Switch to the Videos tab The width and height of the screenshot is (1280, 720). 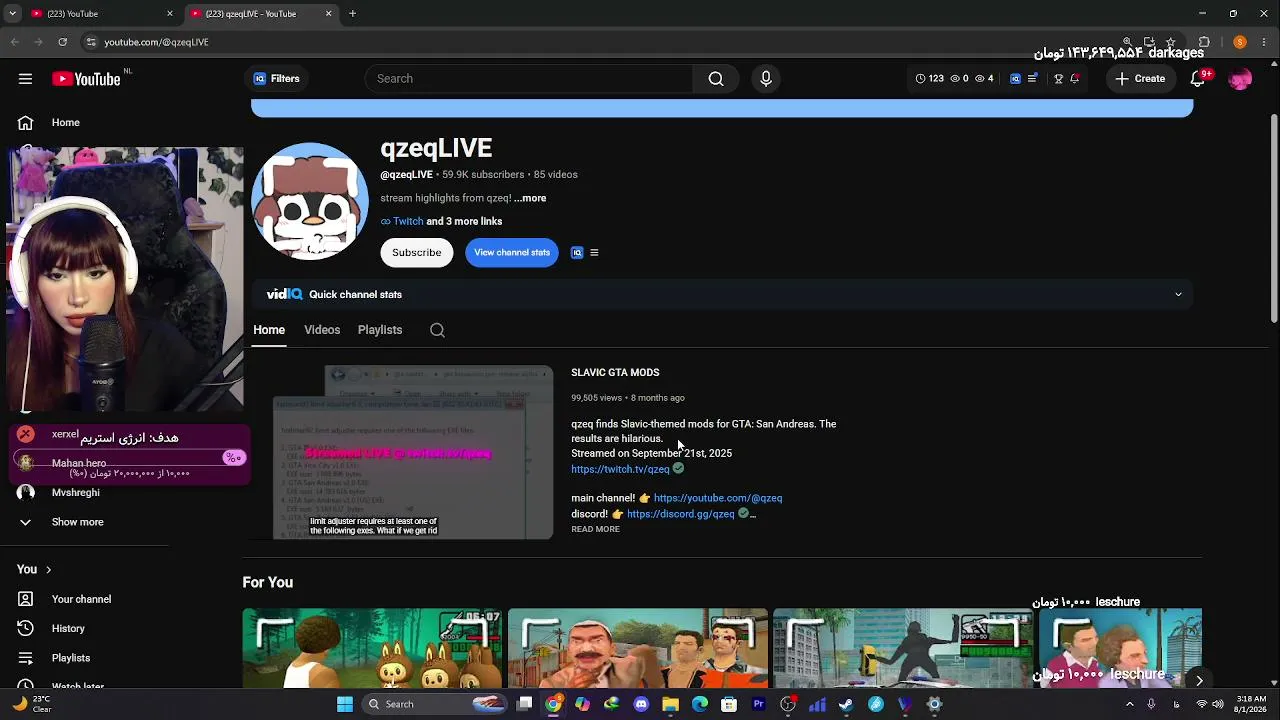point(322,330)
